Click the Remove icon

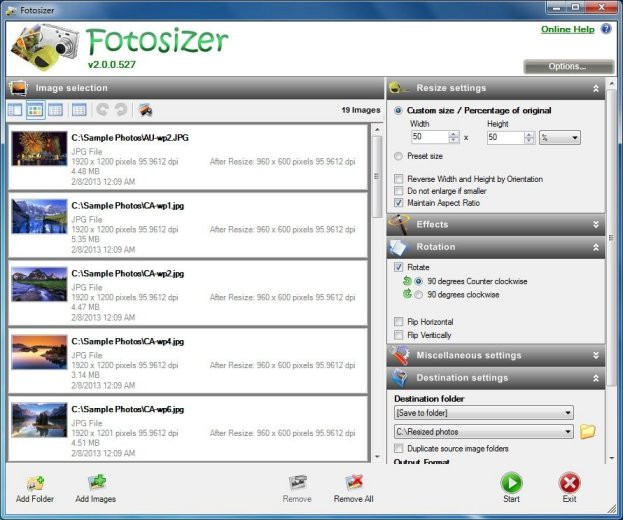297,482
